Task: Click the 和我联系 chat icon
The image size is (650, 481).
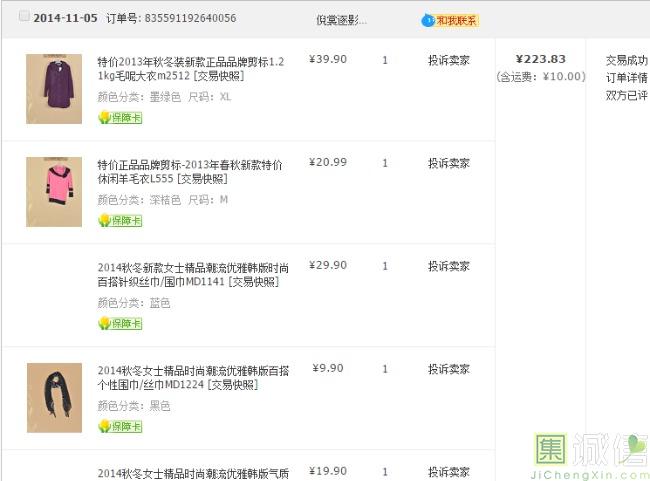Action: (450, 20)
